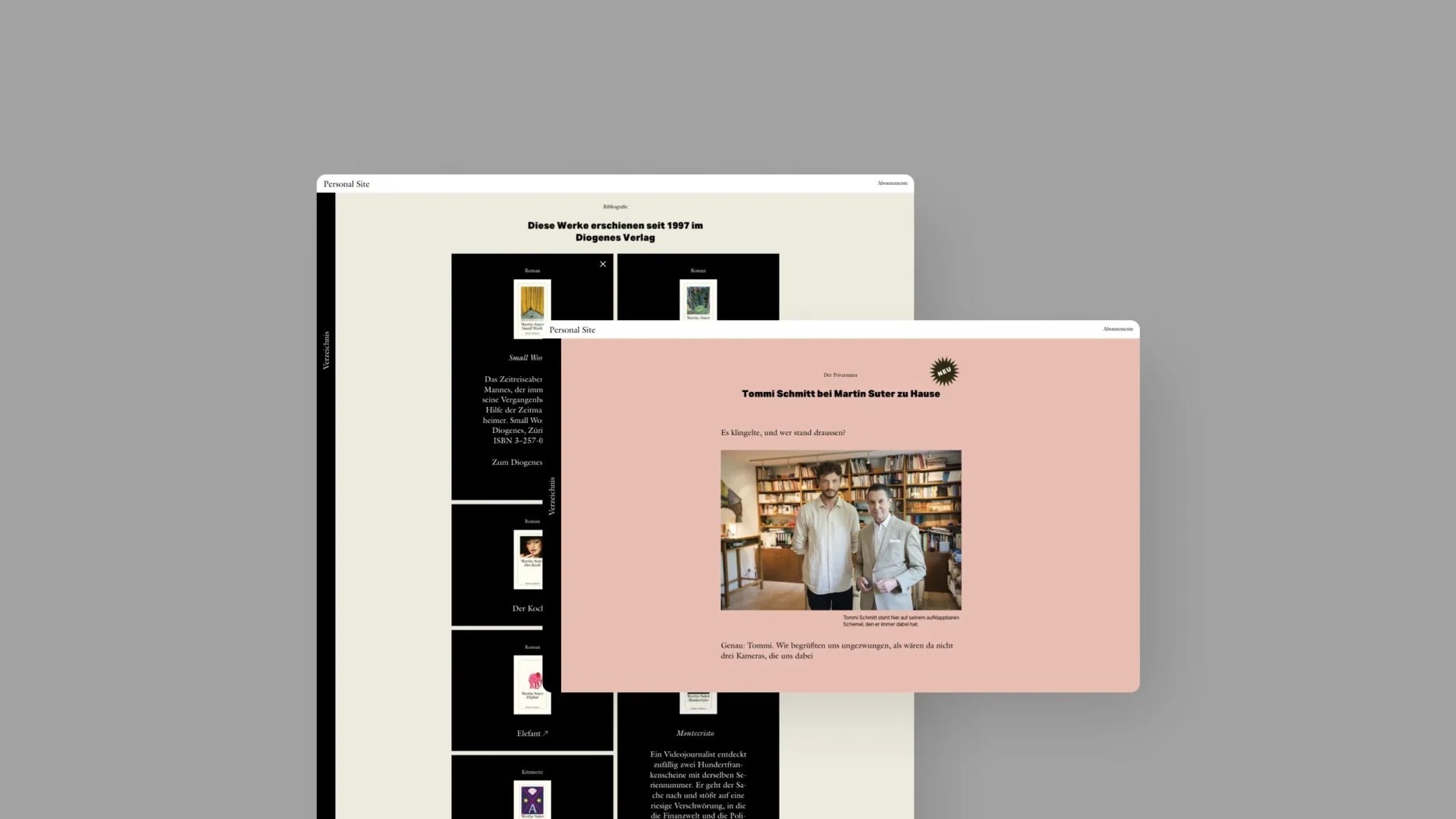Click Personal Site title in back window

click(347, 184)
